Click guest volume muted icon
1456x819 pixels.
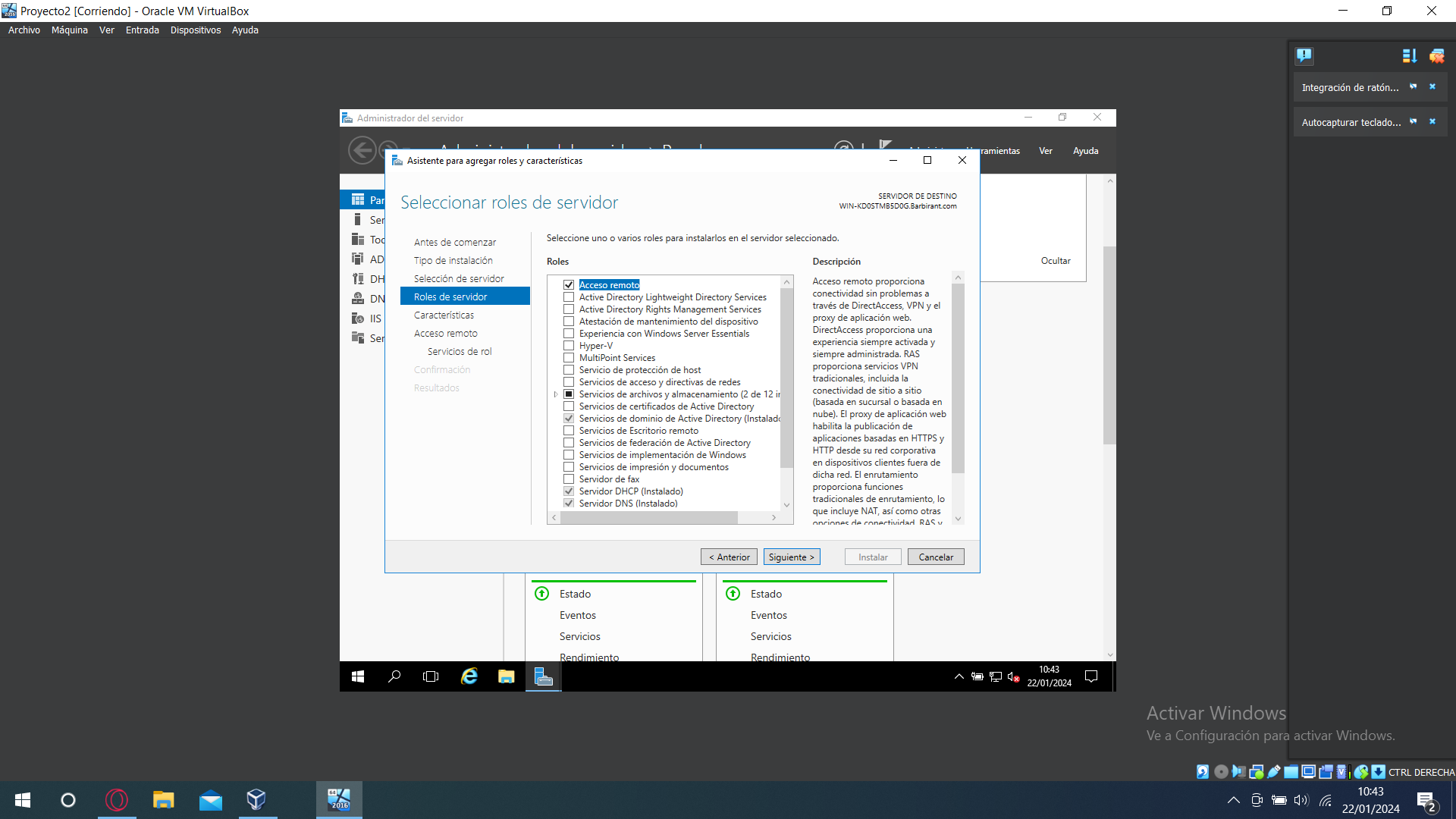pos(1013,676)
